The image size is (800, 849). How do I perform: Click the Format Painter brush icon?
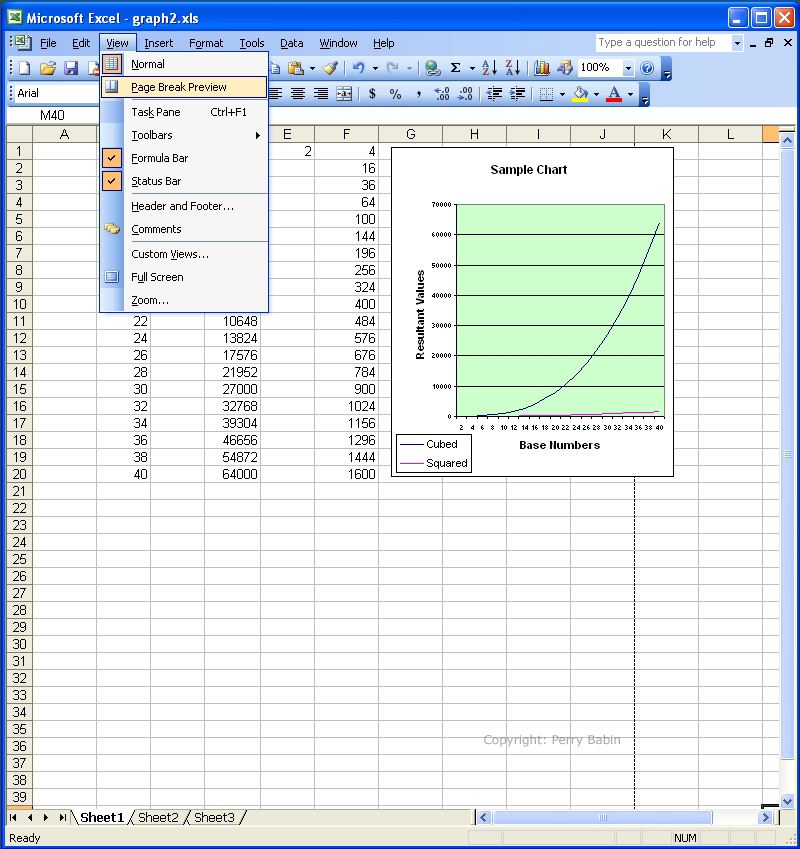[331, 68]
